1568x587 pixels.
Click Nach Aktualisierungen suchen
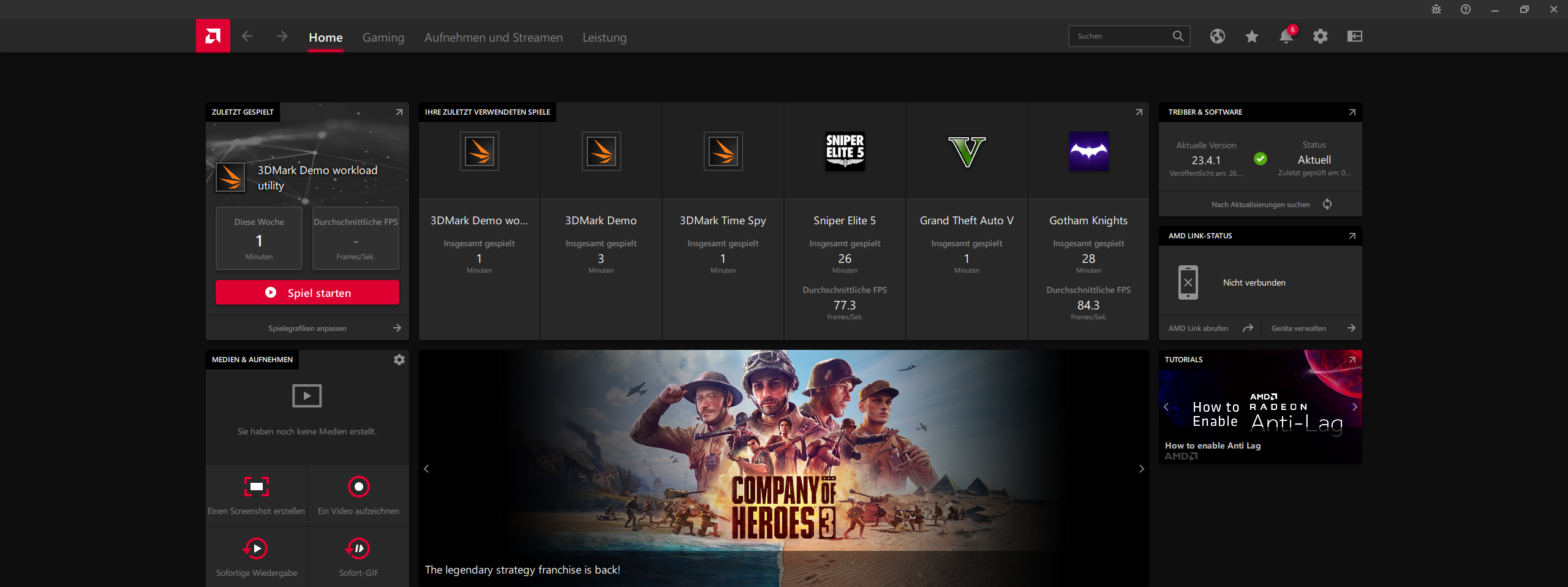click(1261, 205)
